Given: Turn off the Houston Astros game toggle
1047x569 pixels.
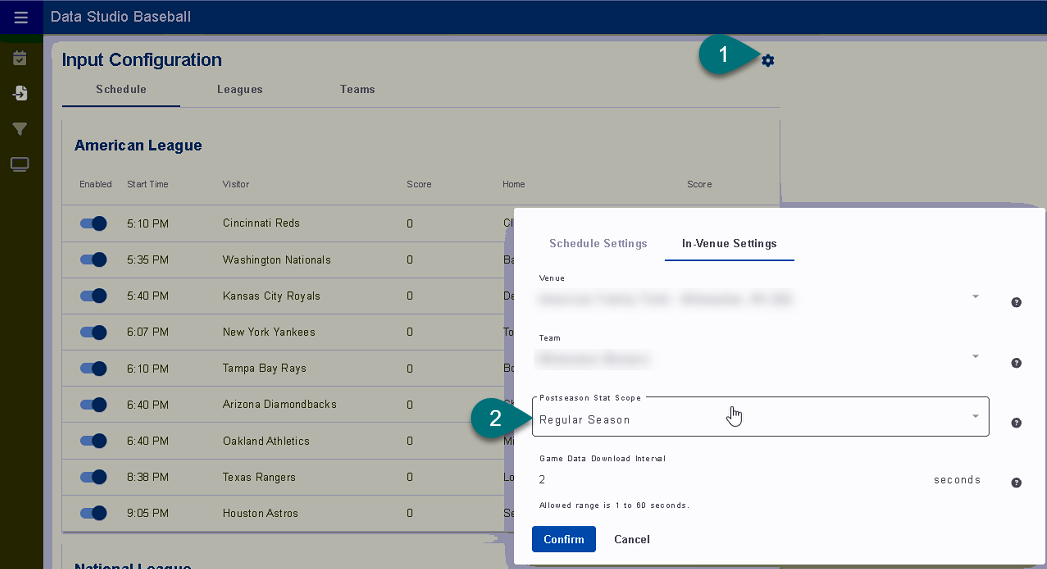Looking at the screenshot, I should (94, 514).
